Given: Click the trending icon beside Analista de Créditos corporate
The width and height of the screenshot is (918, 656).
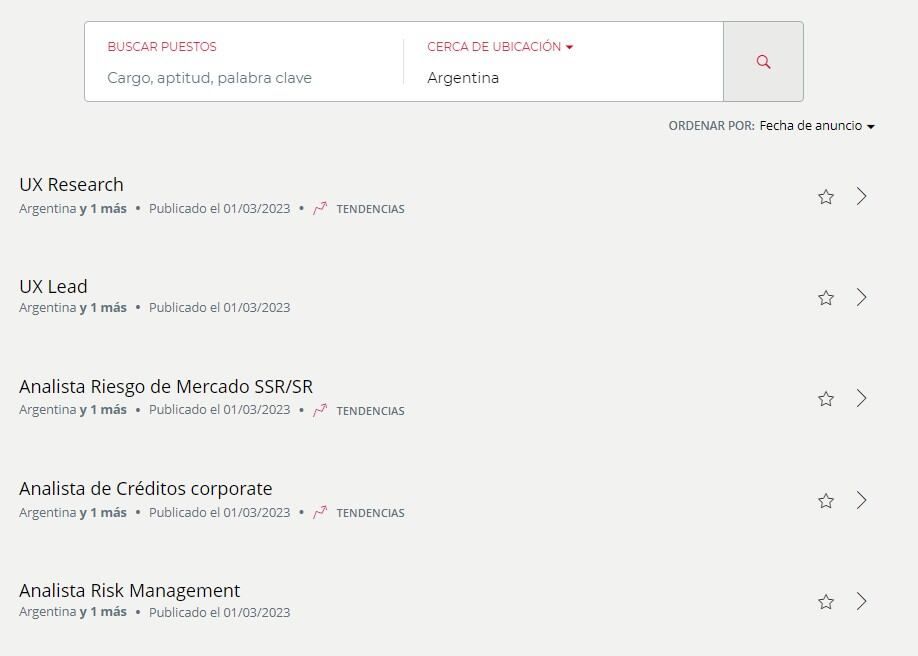Looking at the screenshot, I should click(x=320, y=512).
